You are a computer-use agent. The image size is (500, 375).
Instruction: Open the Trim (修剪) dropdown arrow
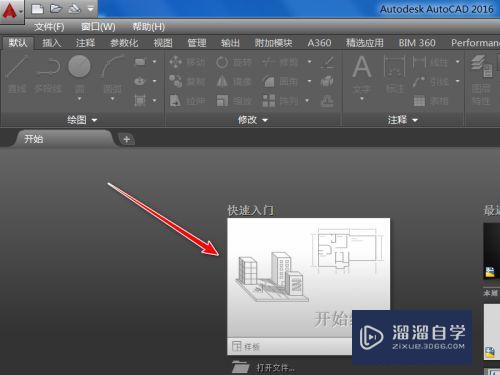coord(310,62)
